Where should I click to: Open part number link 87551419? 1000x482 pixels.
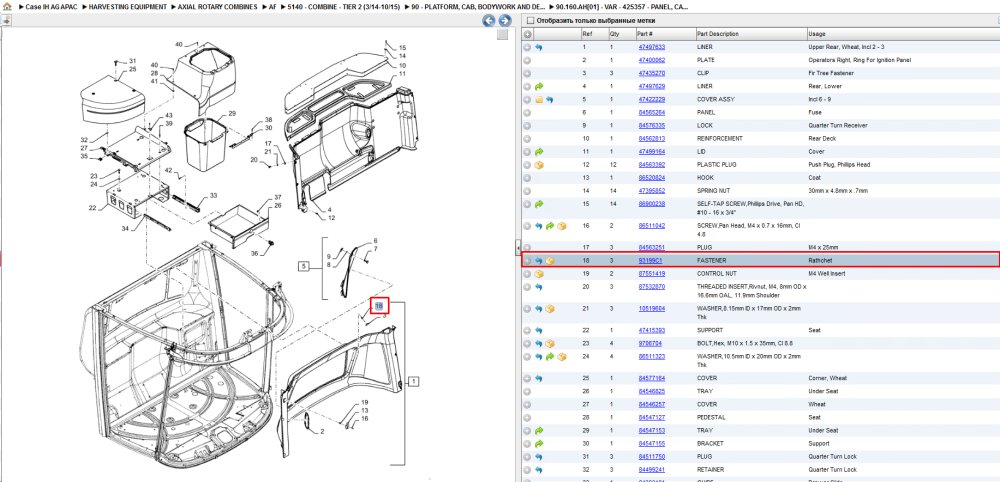pos(652,274)
